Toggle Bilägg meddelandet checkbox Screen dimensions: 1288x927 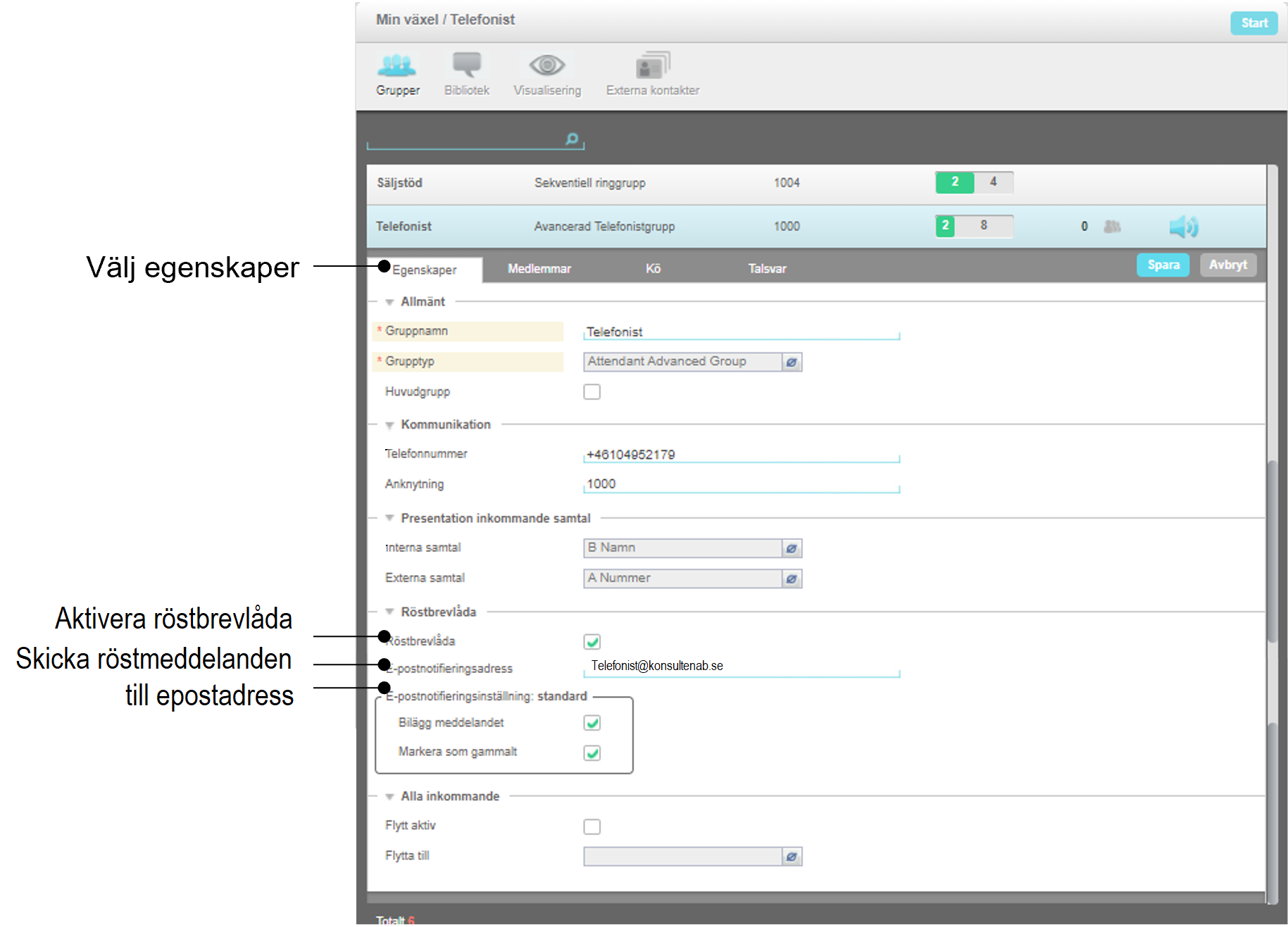(592, 724)
